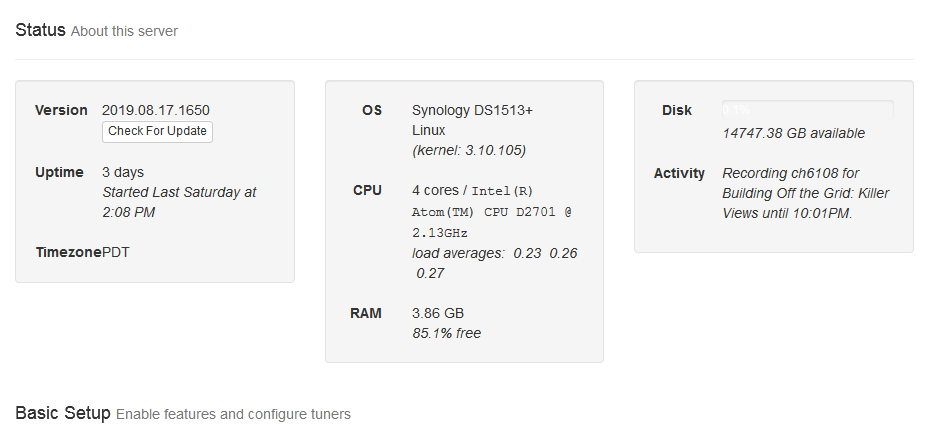Click the Disk usage progress bar
Screen dimensions: 929x426
[x=808, y=110]
